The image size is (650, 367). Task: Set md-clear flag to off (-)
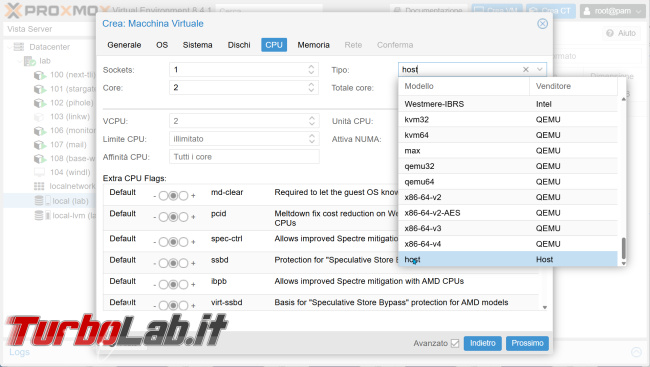point(164,196)
